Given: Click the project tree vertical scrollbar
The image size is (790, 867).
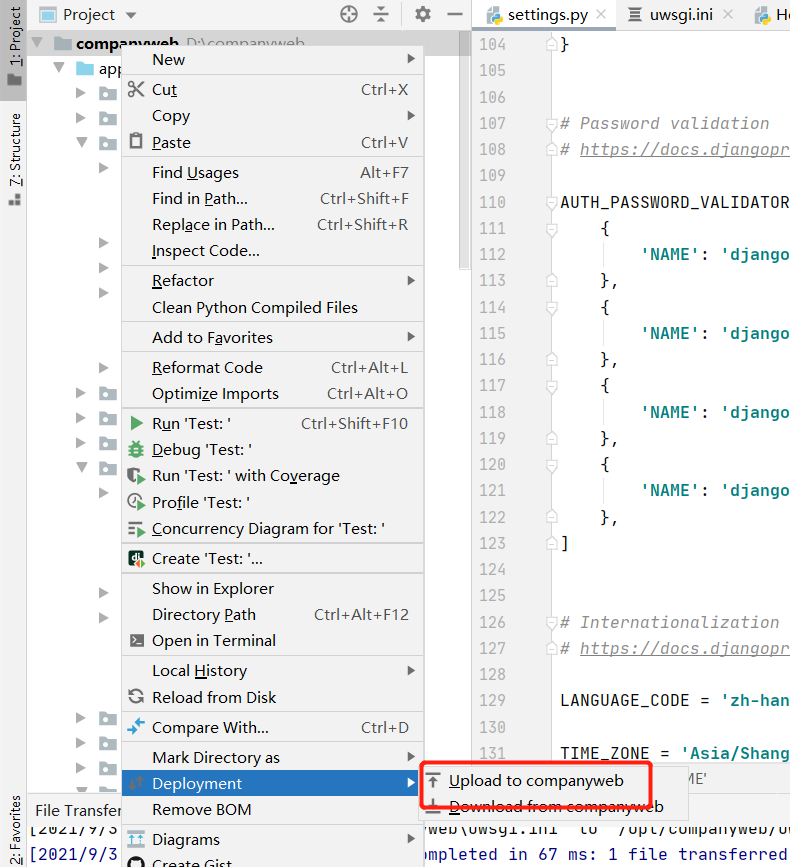Looking at the screenshot, I should click(x=464, y=149).
